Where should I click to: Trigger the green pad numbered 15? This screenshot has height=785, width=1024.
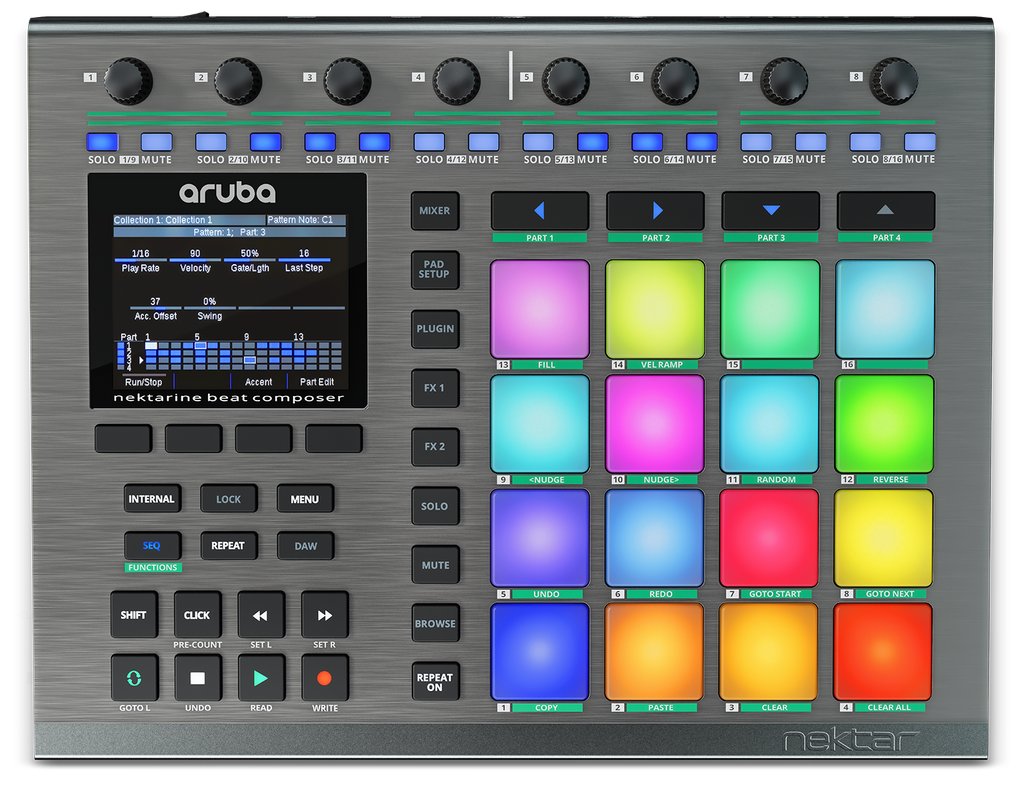(x=770, y=309)
